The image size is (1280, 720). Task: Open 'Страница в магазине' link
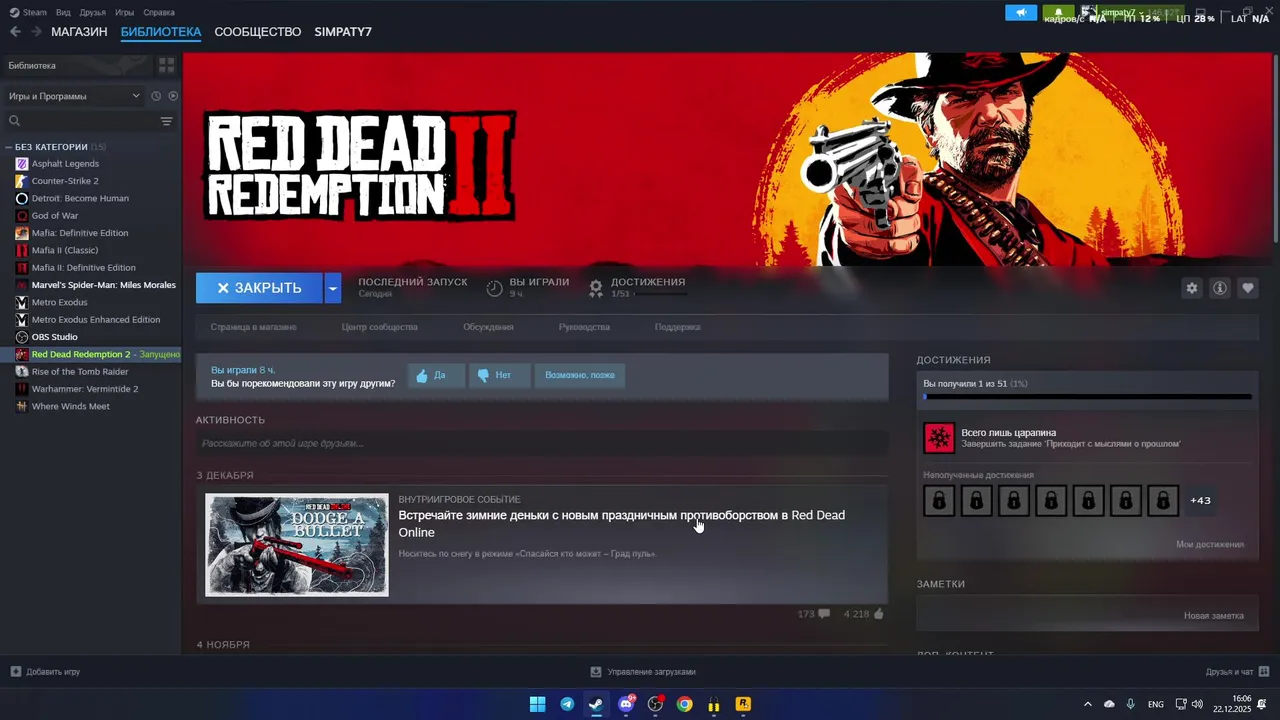(x=253, y=327)
